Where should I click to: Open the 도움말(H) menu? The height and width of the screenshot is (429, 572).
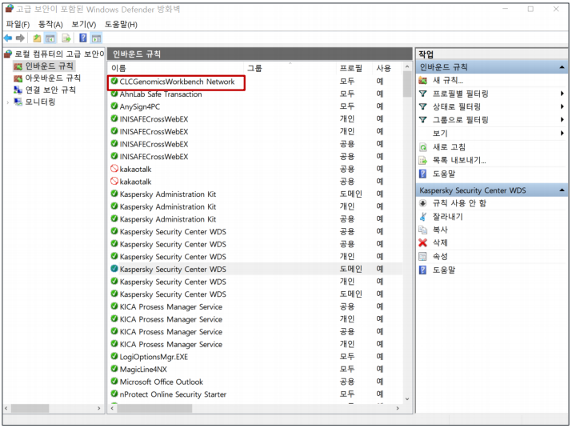121,24
